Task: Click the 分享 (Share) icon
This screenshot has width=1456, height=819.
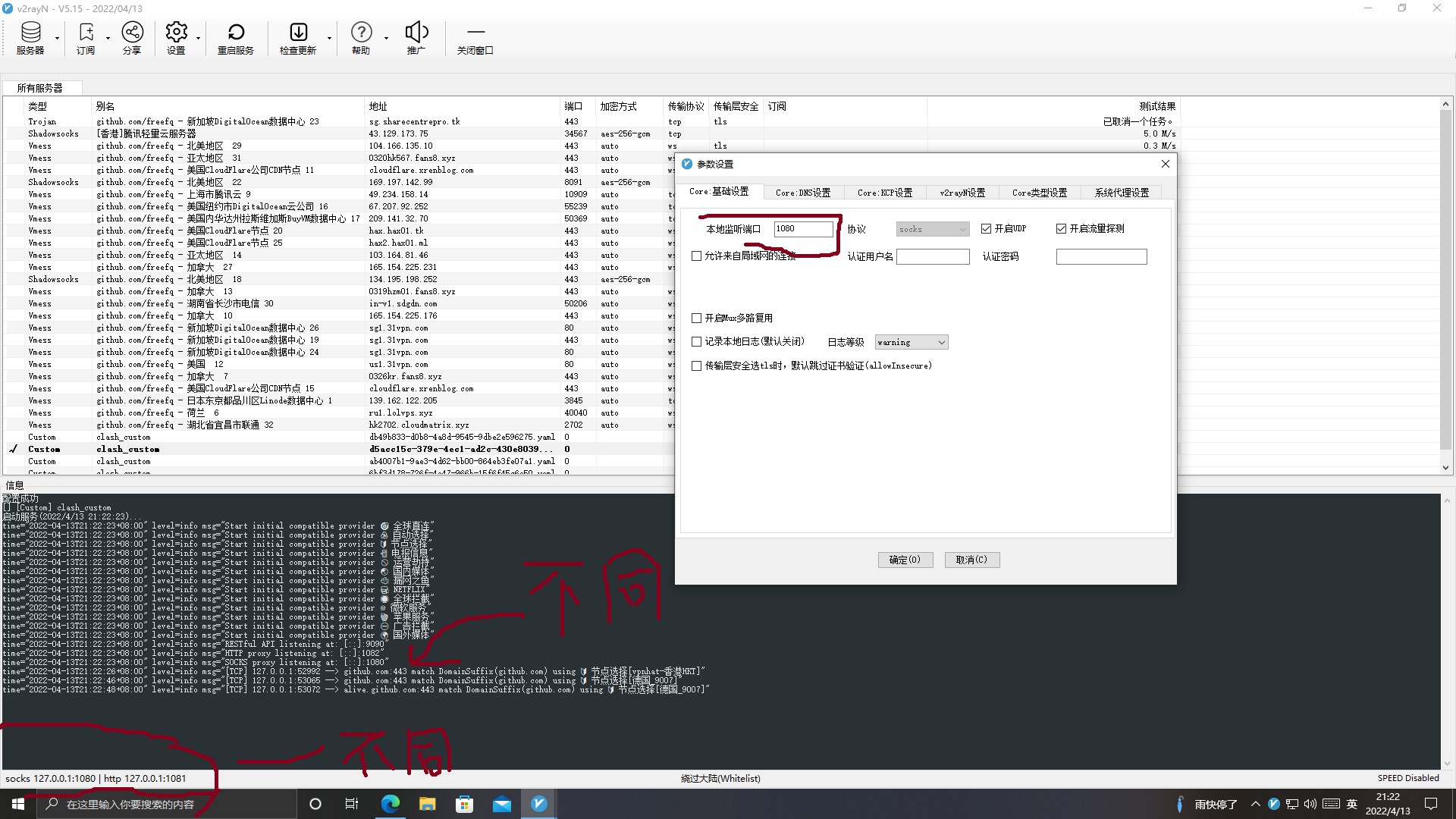Action: [x=132, y=38]
